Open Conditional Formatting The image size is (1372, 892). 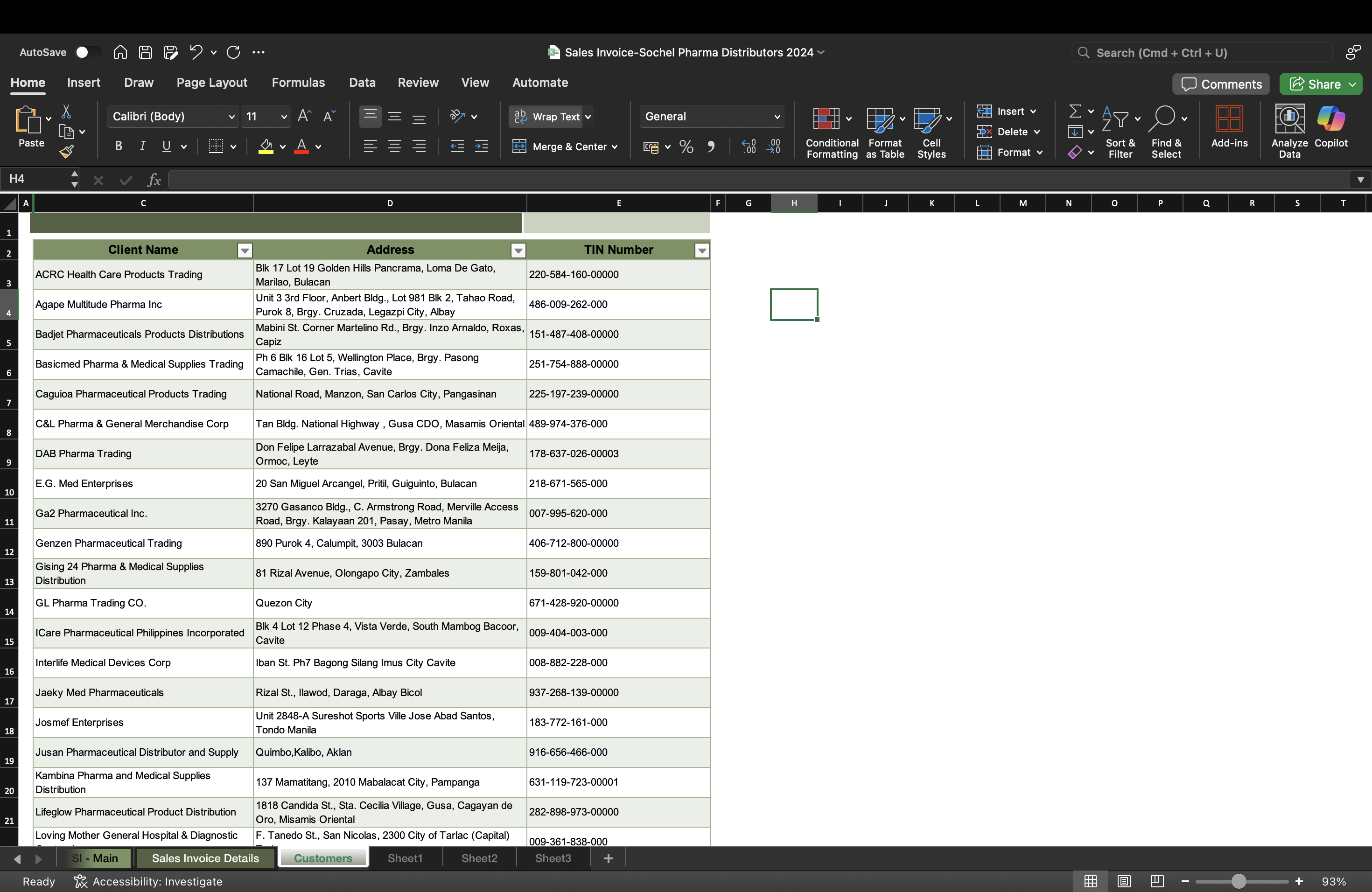click(832, 132)
